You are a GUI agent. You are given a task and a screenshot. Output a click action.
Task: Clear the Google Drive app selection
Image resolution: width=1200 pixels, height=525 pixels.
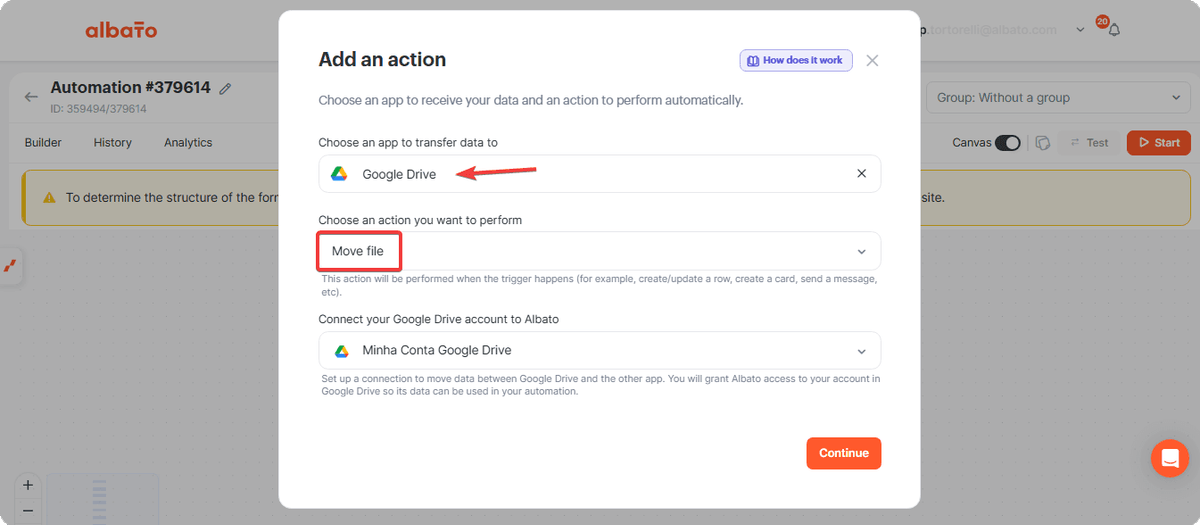coord(862,174)
